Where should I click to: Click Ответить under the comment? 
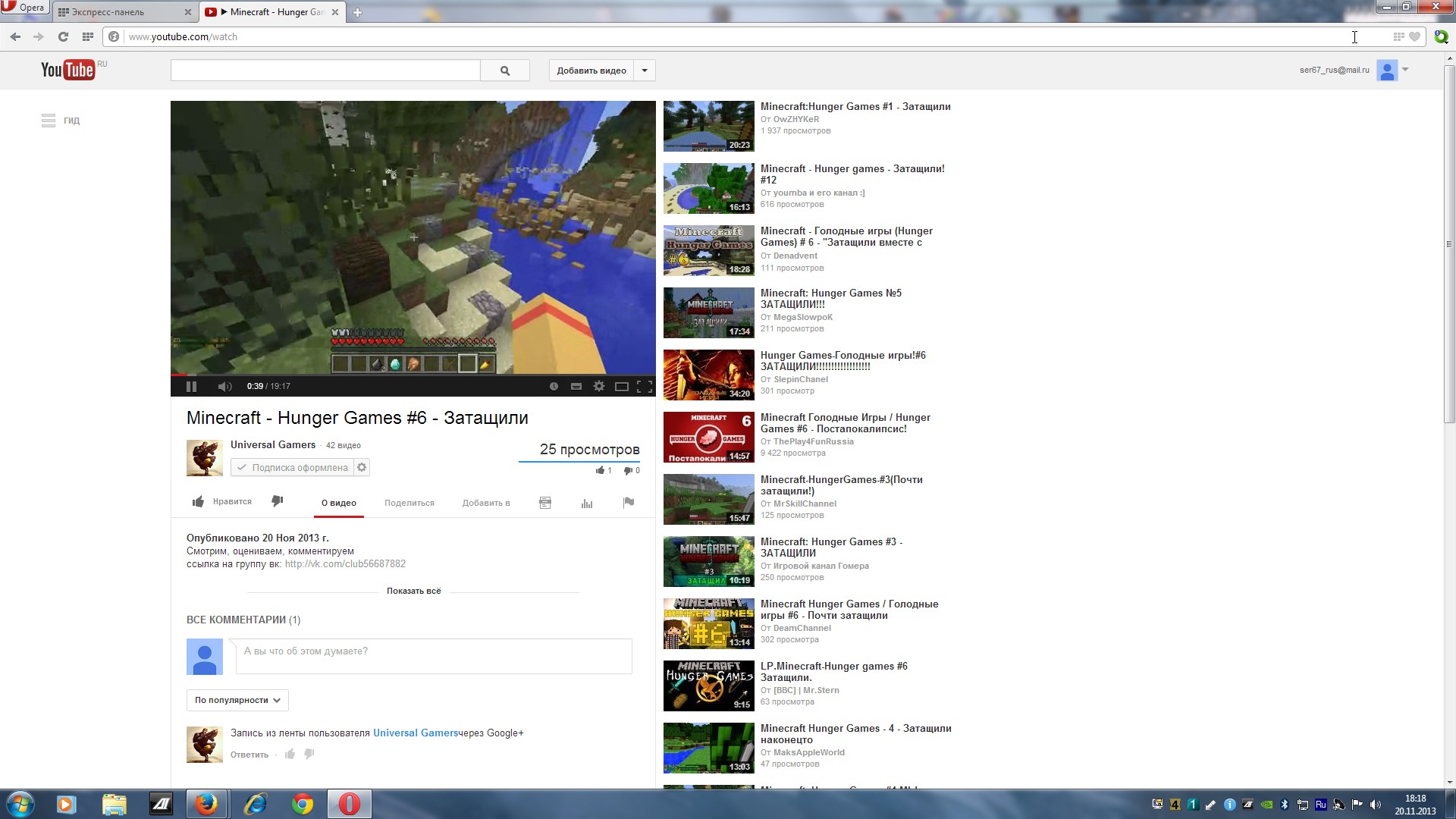249,755
